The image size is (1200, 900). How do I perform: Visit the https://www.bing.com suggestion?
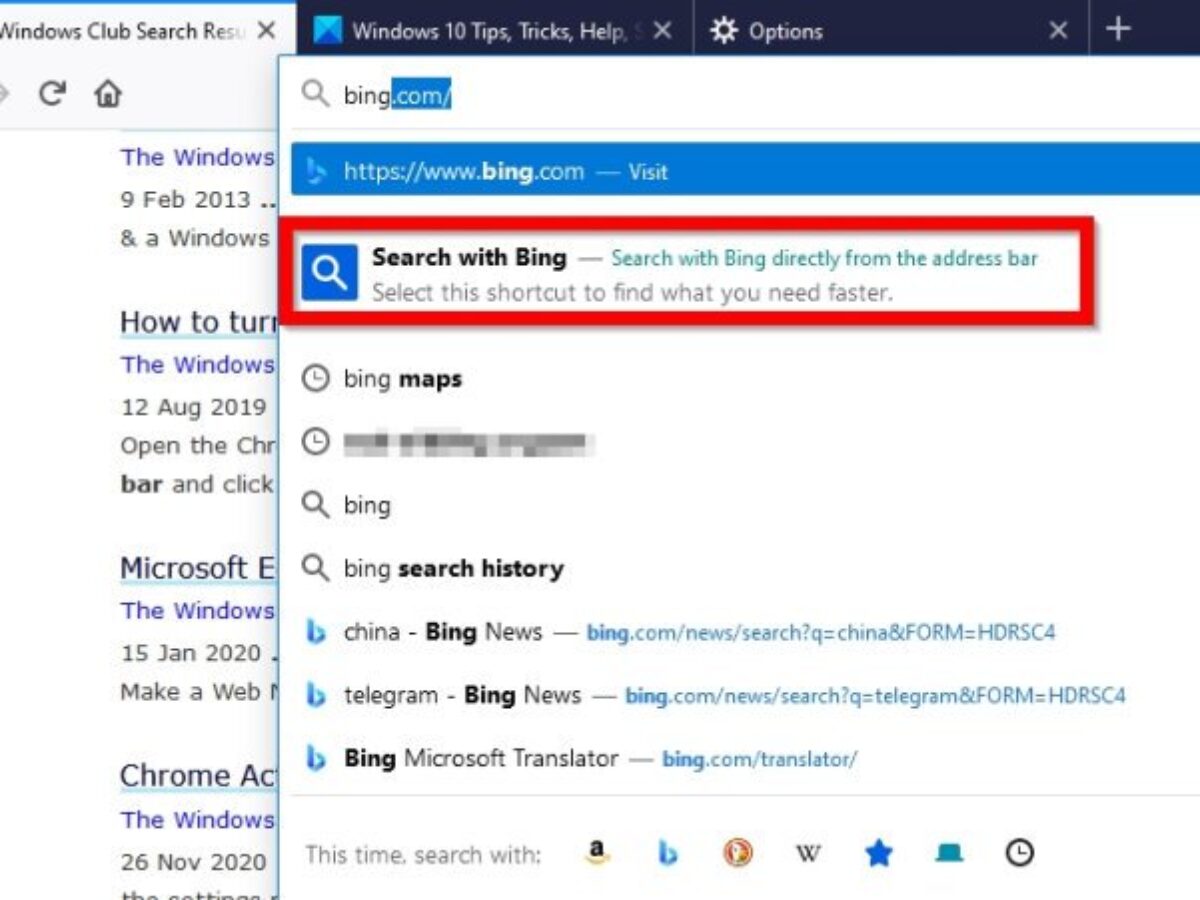click(x=745, y=171)
